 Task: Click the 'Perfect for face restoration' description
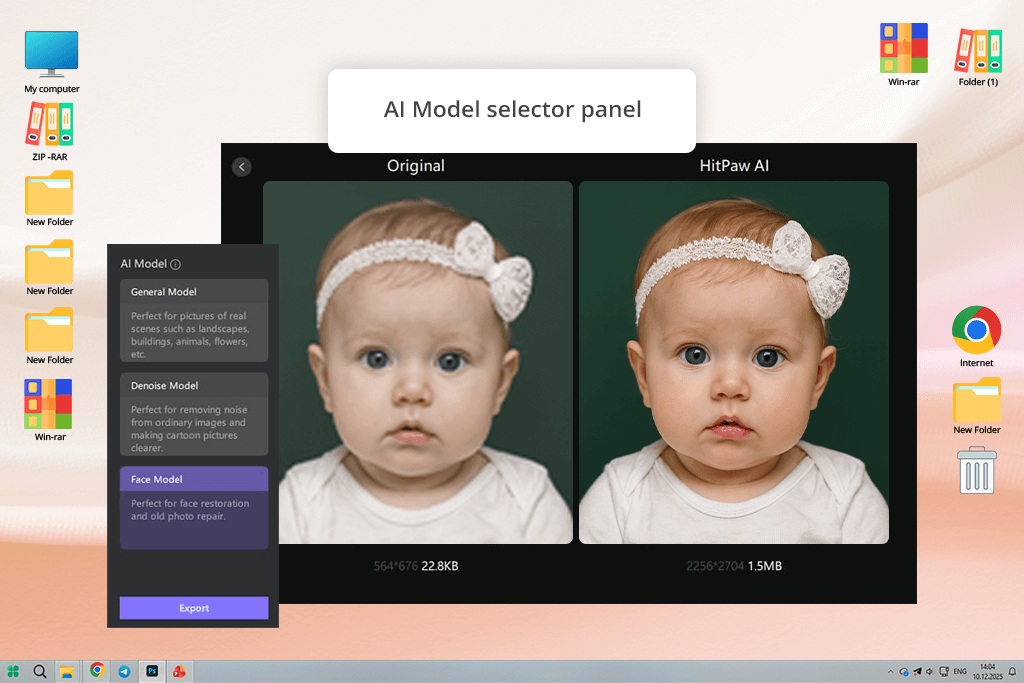[190, 510]
